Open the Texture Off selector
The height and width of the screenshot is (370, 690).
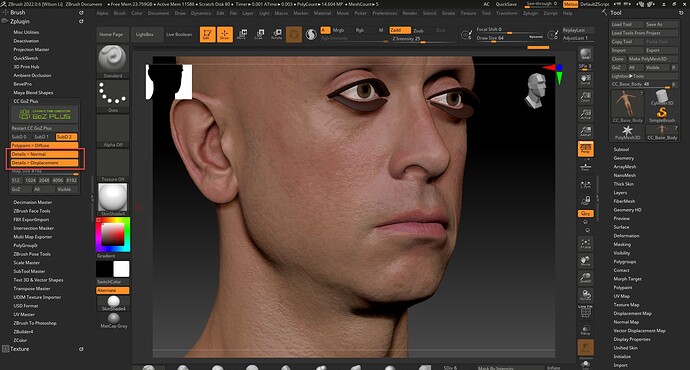[x=113, y=165]
